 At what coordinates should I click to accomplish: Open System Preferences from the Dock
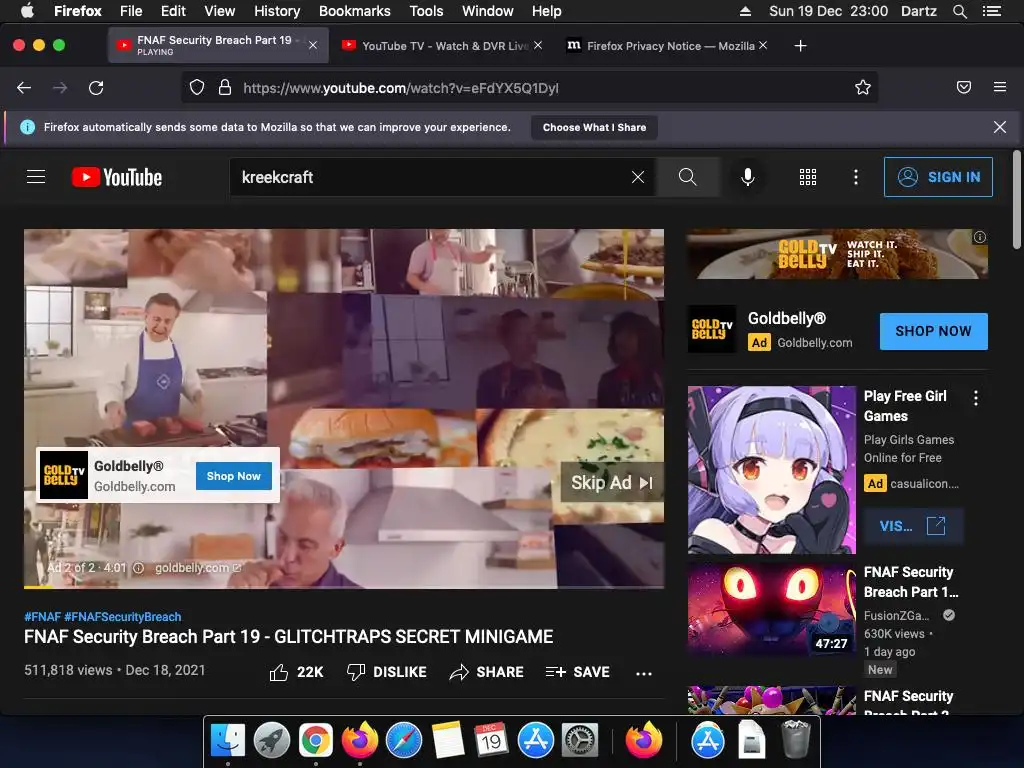coord(580,741)
